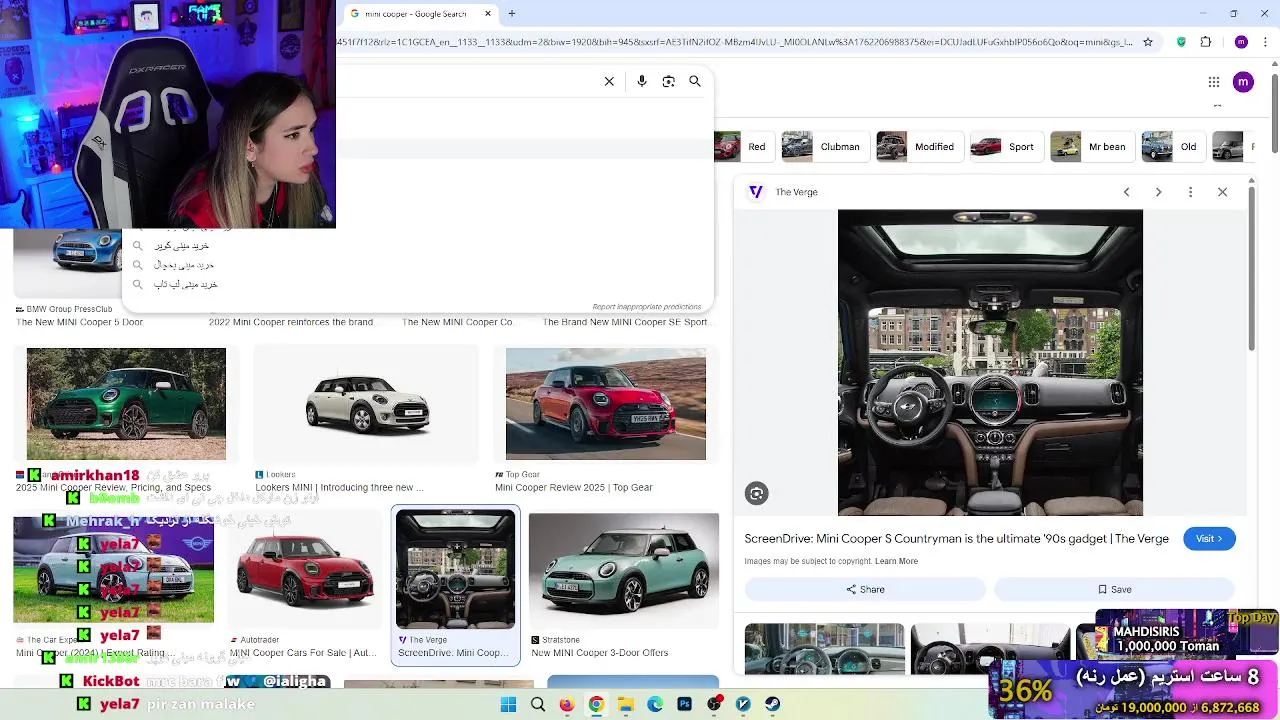Show the next image in the preview panel
The image size is (1280, 720).
click(1158, 192)
